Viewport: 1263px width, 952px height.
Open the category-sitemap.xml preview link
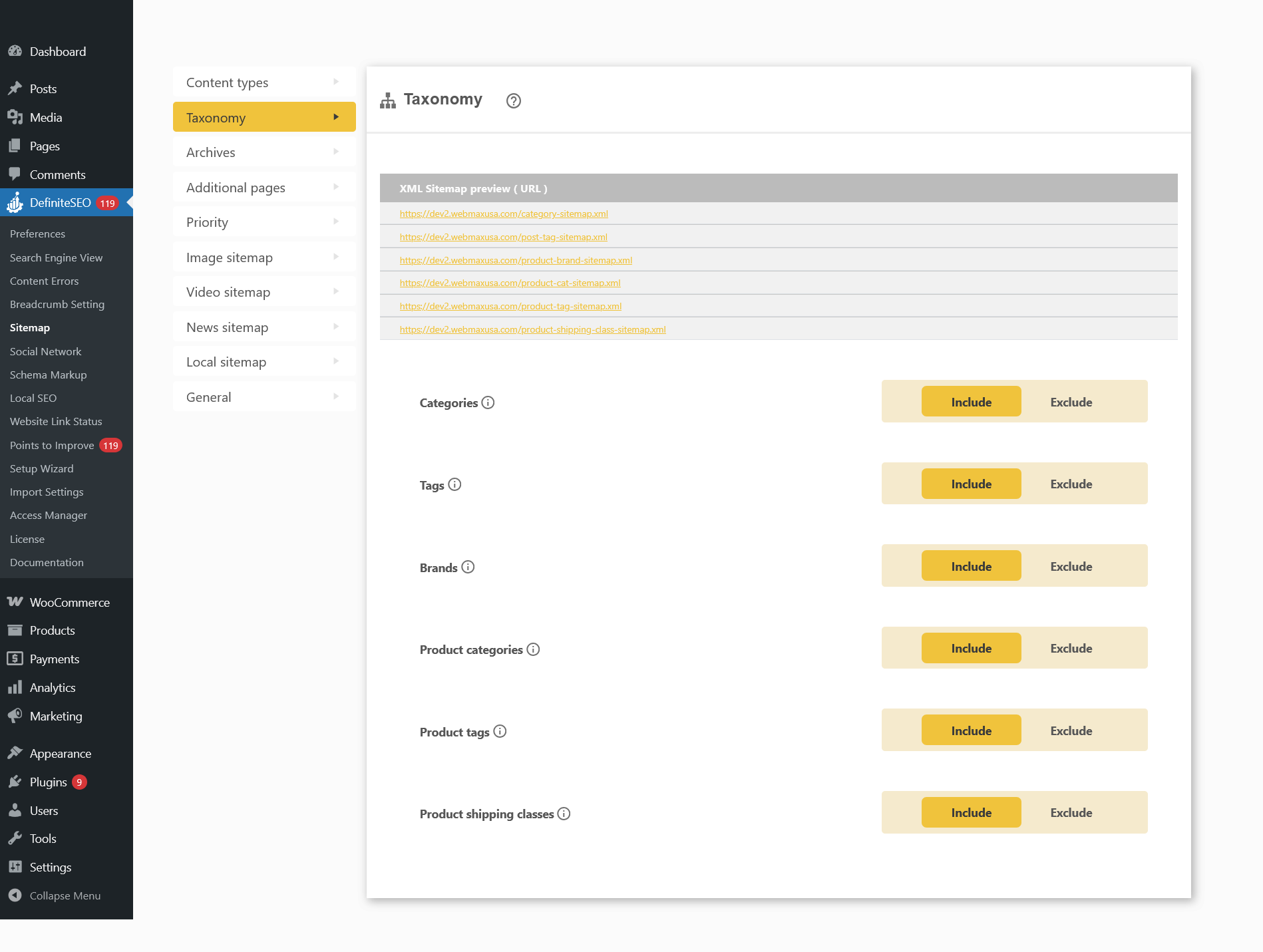pos(503,214)
